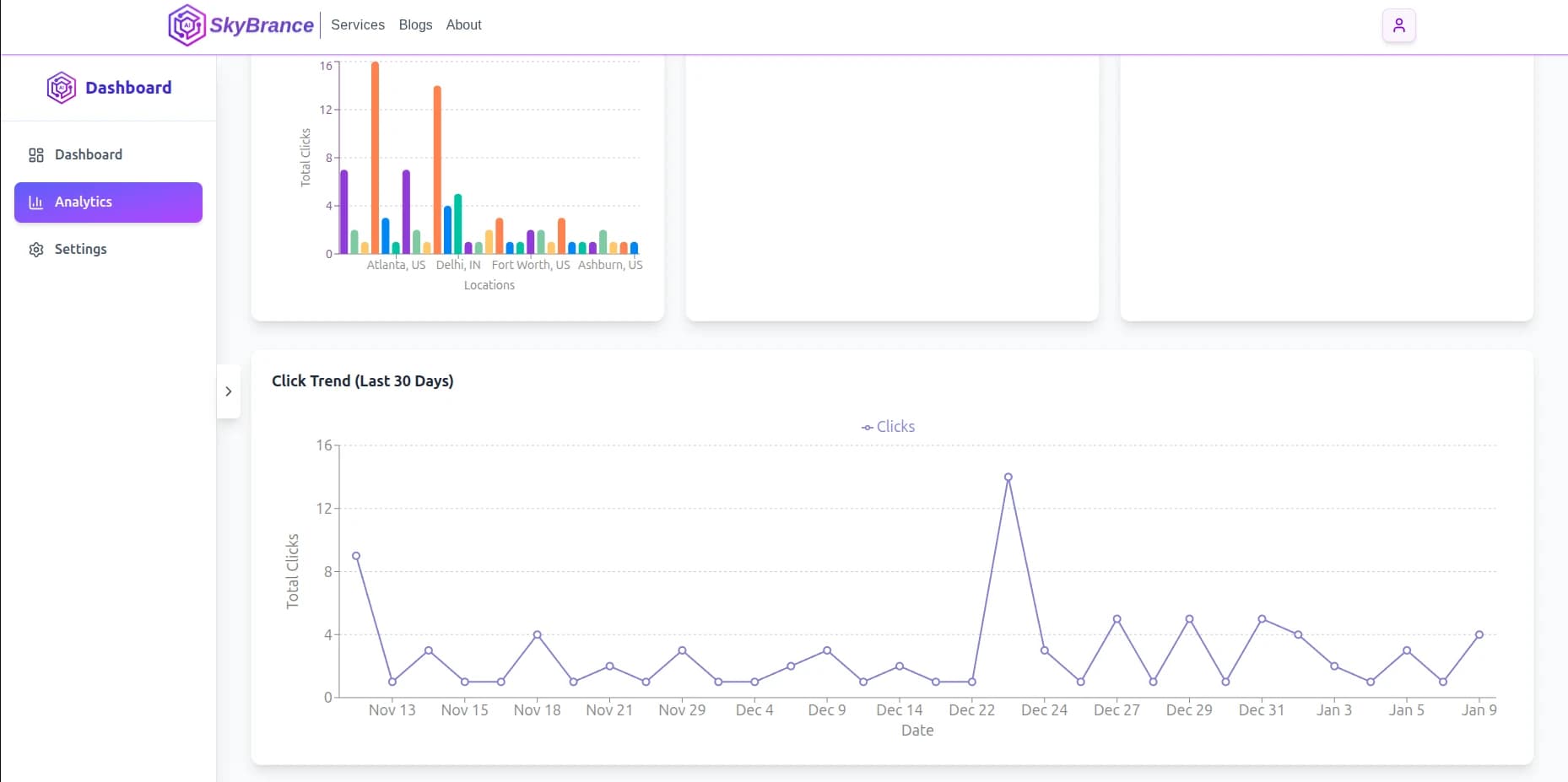The width and height of the screenshot is (1568, 782).
Task: Select Dashboard in the sidebar
Action: click(x=89, y=155)
